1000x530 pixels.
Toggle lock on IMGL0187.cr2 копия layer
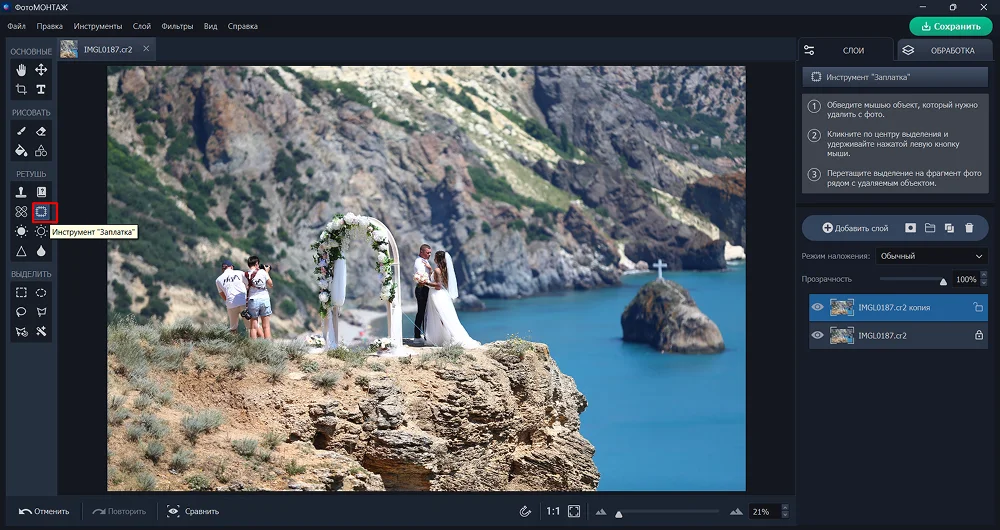tap(978, 307)
